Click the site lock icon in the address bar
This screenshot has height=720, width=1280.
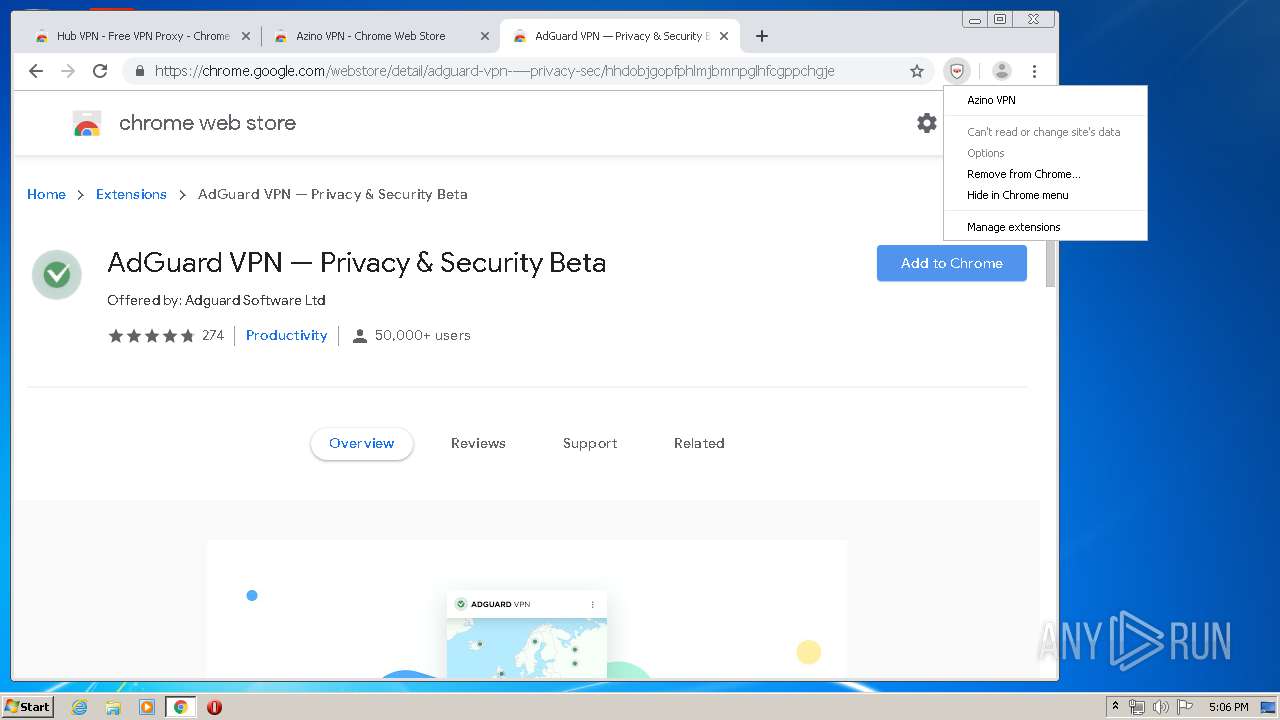tap(140, 71)
